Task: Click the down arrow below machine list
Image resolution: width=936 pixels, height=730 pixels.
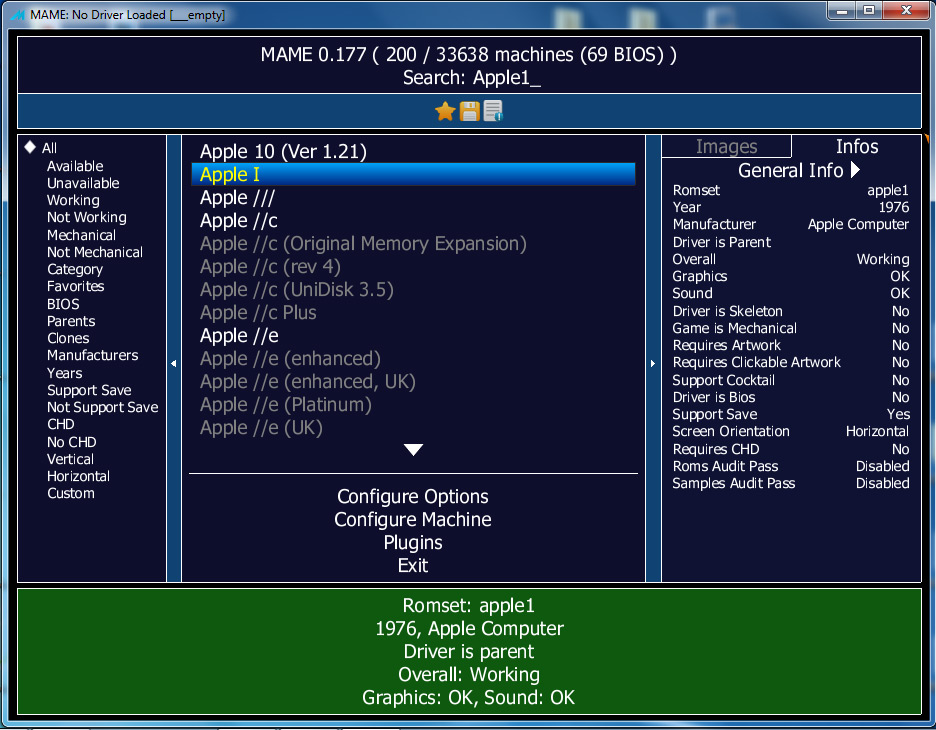Action: click(413, 449)
